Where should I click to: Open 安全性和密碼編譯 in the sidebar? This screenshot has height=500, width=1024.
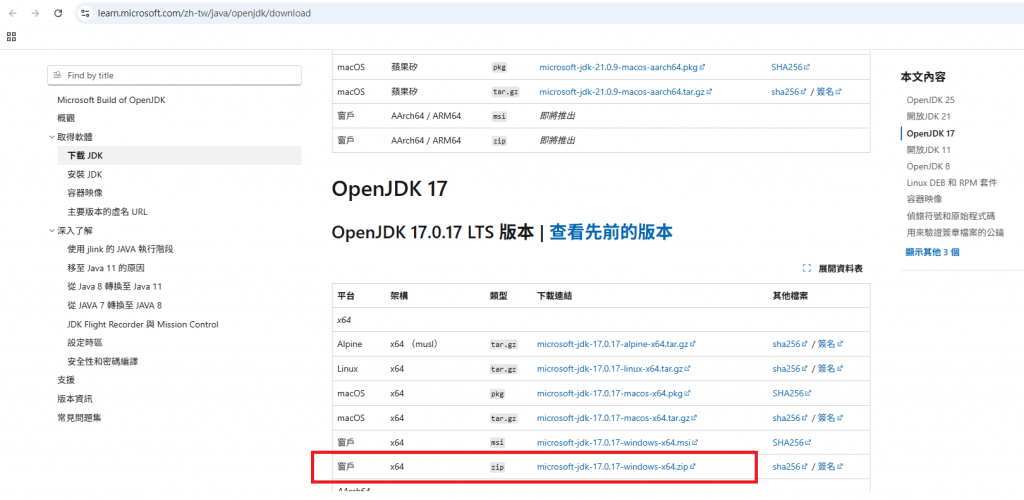(103, 361)
